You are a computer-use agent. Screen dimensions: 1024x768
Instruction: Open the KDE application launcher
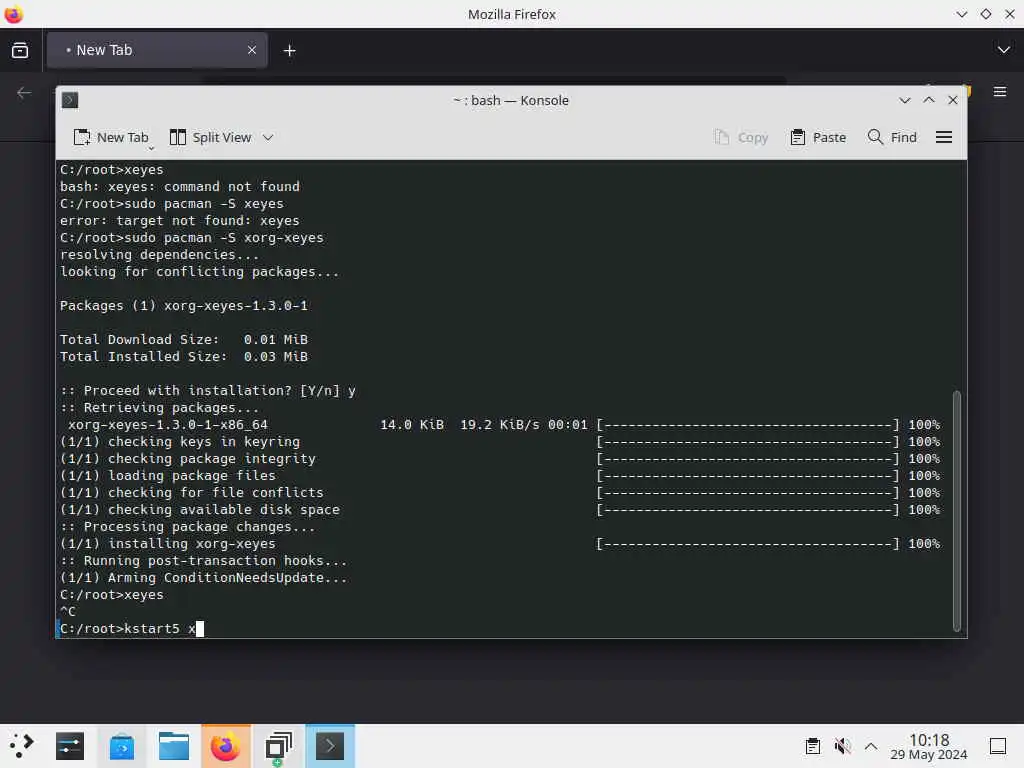pyautogui.click(x=22, y=746)
